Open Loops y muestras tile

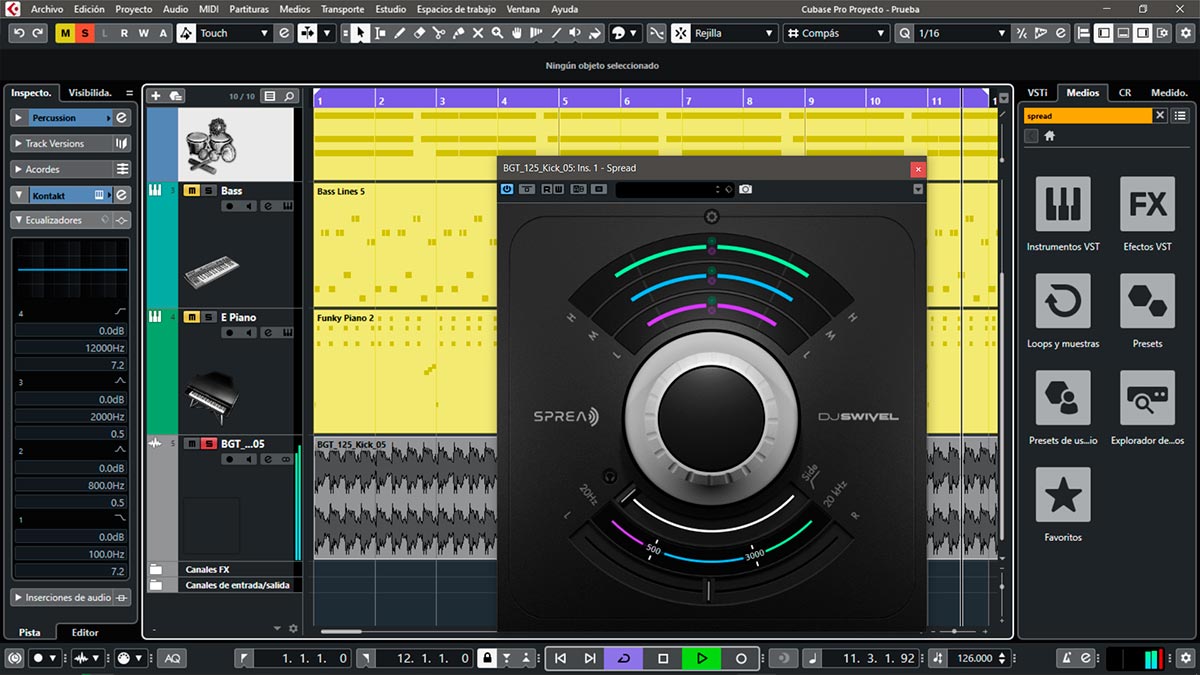[x=1063, y=301]
